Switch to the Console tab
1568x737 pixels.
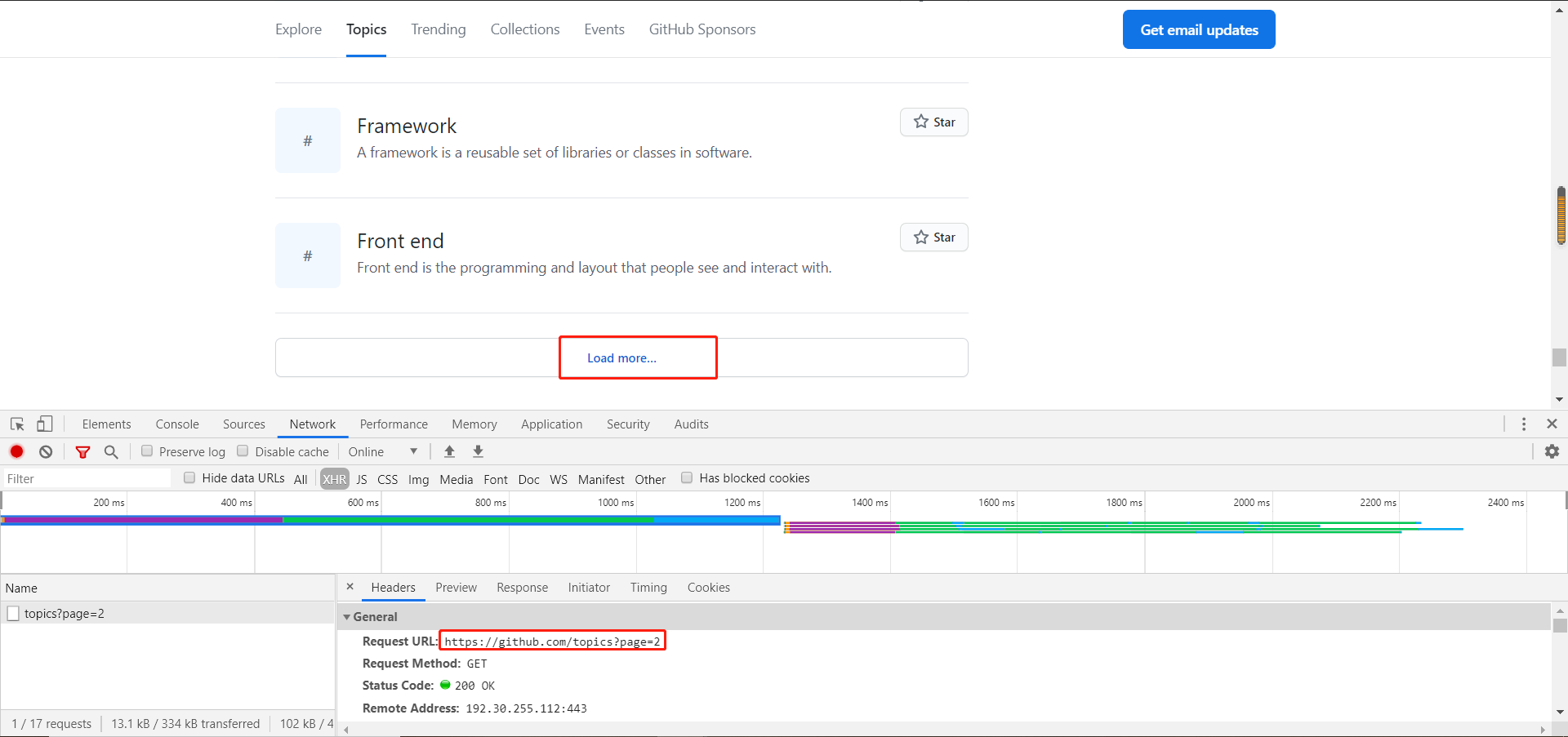[177, 424]
